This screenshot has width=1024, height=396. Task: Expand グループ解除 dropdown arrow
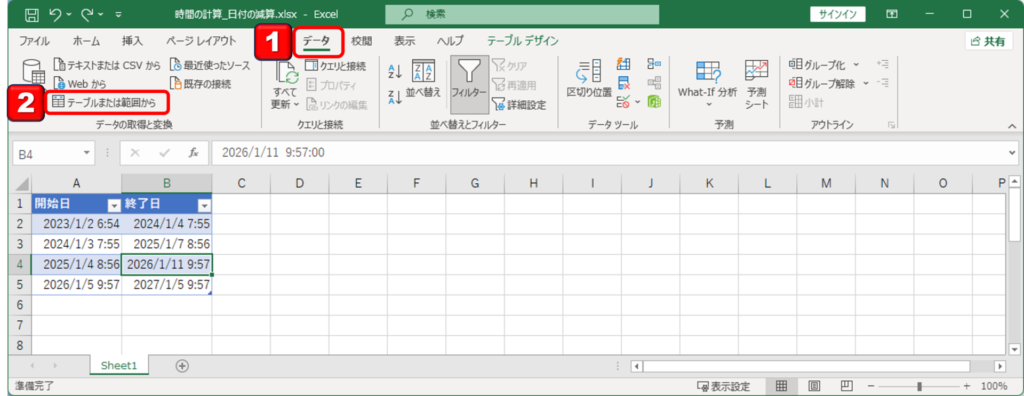click(x=866, y=83)
